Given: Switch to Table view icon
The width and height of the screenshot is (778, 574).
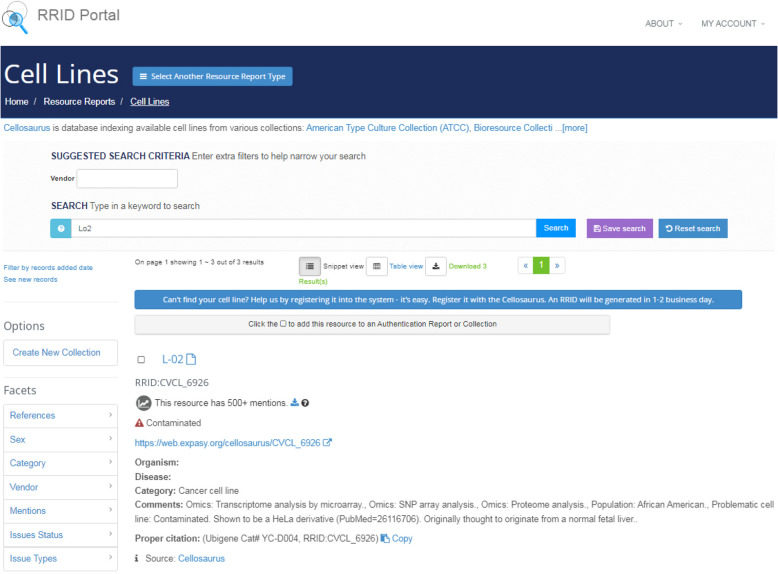Looking at the screenshot, I should point(376,266).
